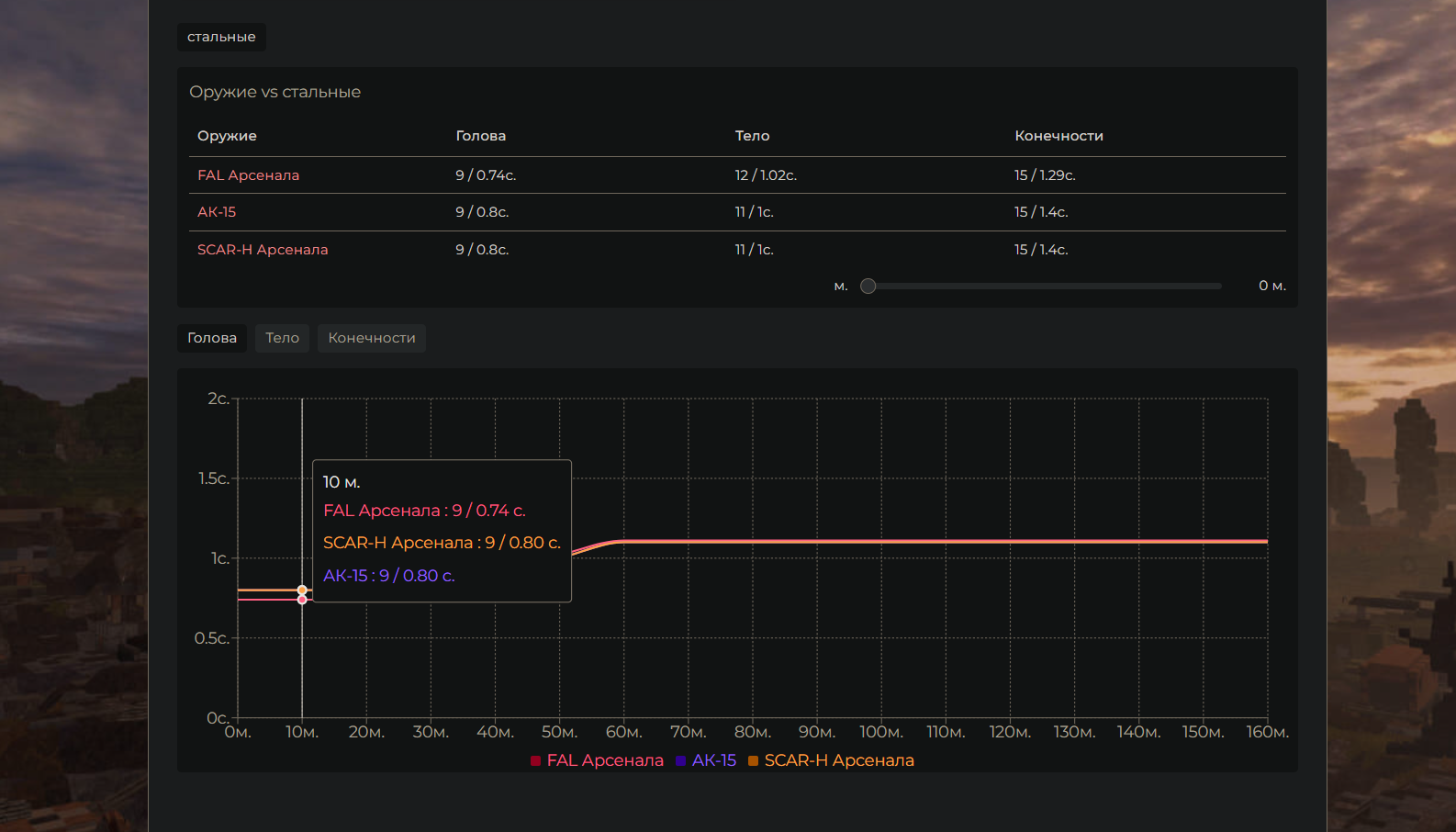Click the Оружие column header
This screenshot has height=832, width=1456.
(227, 136)
